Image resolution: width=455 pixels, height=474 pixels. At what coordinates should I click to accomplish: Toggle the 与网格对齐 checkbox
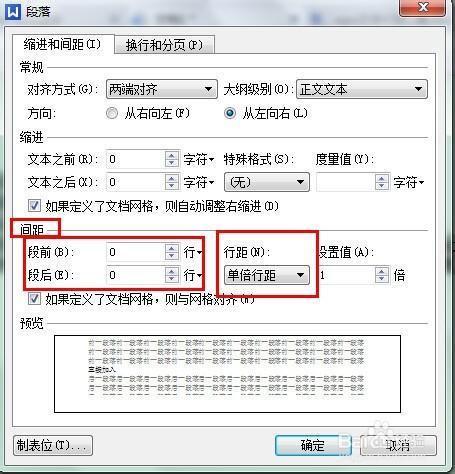click(x=34, y=299)
